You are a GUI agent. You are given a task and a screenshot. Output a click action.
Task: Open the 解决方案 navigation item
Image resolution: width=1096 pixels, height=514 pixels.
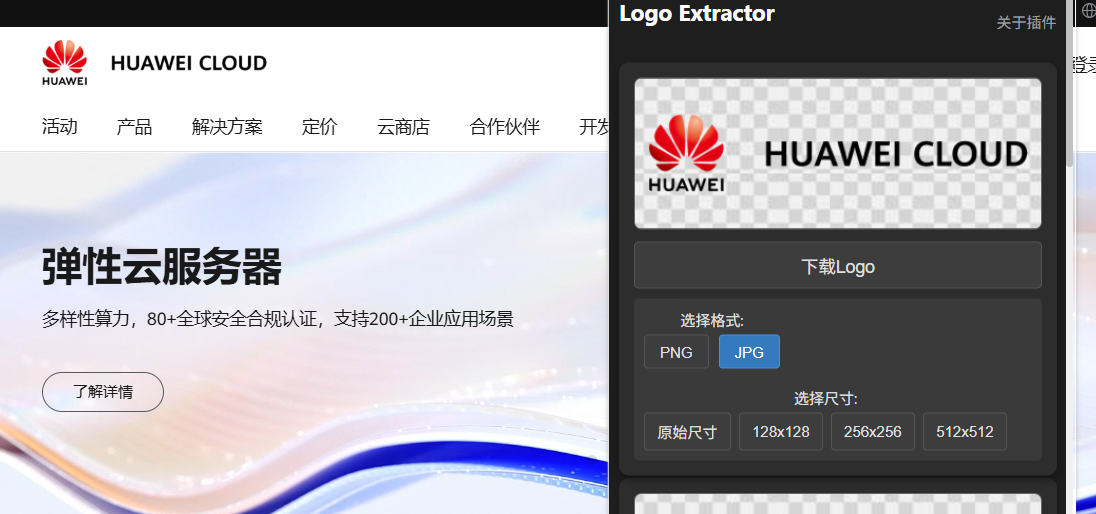coord(227,127)
